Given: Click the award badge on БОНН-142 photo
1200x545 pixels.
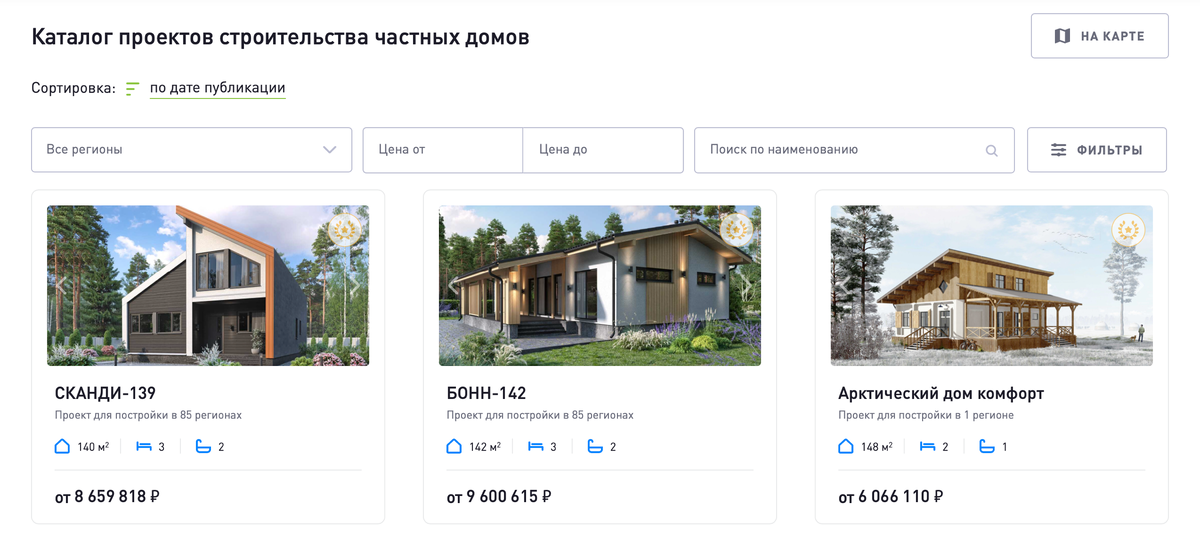Looking at the screenshot, I should point(737,231).
